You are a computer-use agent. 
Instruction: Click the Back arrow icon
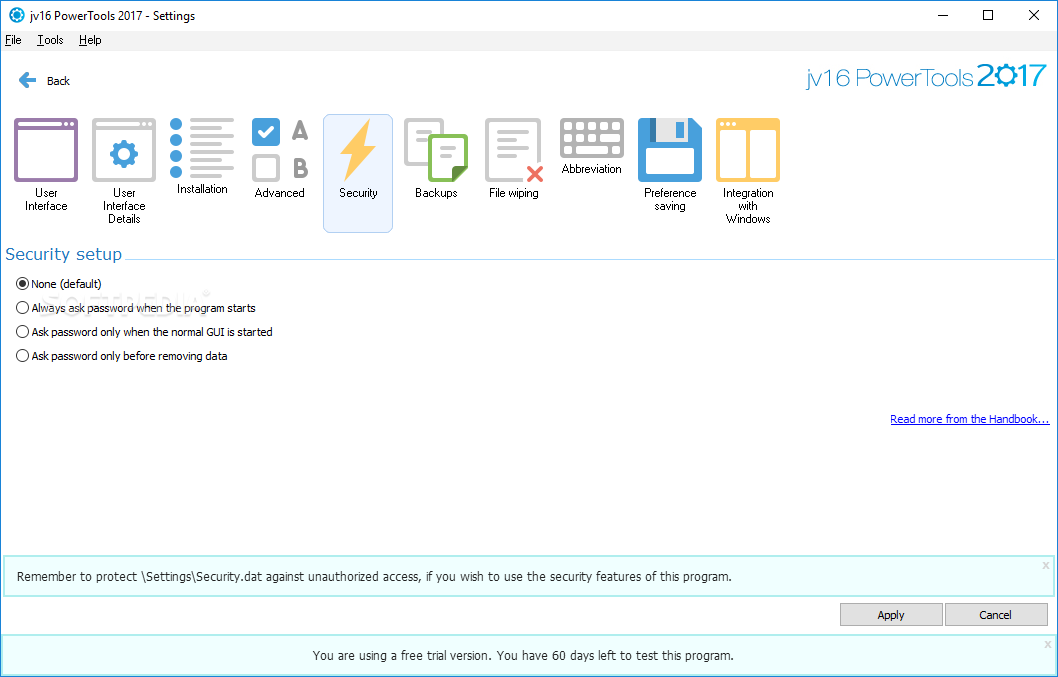[x=28, y=80]
